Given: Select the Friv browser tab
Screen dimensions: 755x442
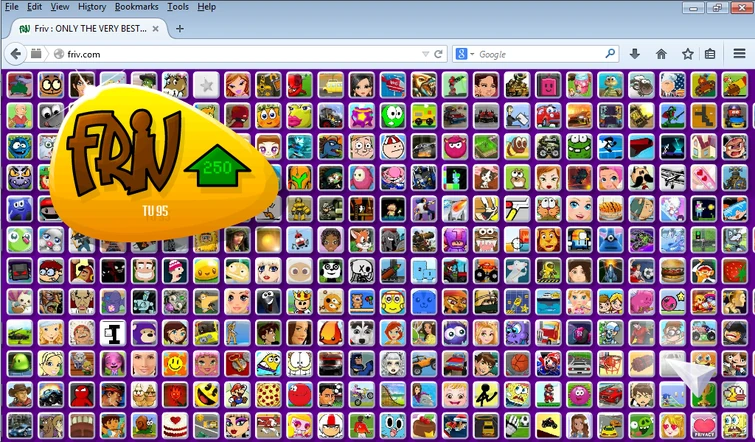Looking at the screenshot, I should [x=89, y=29].
